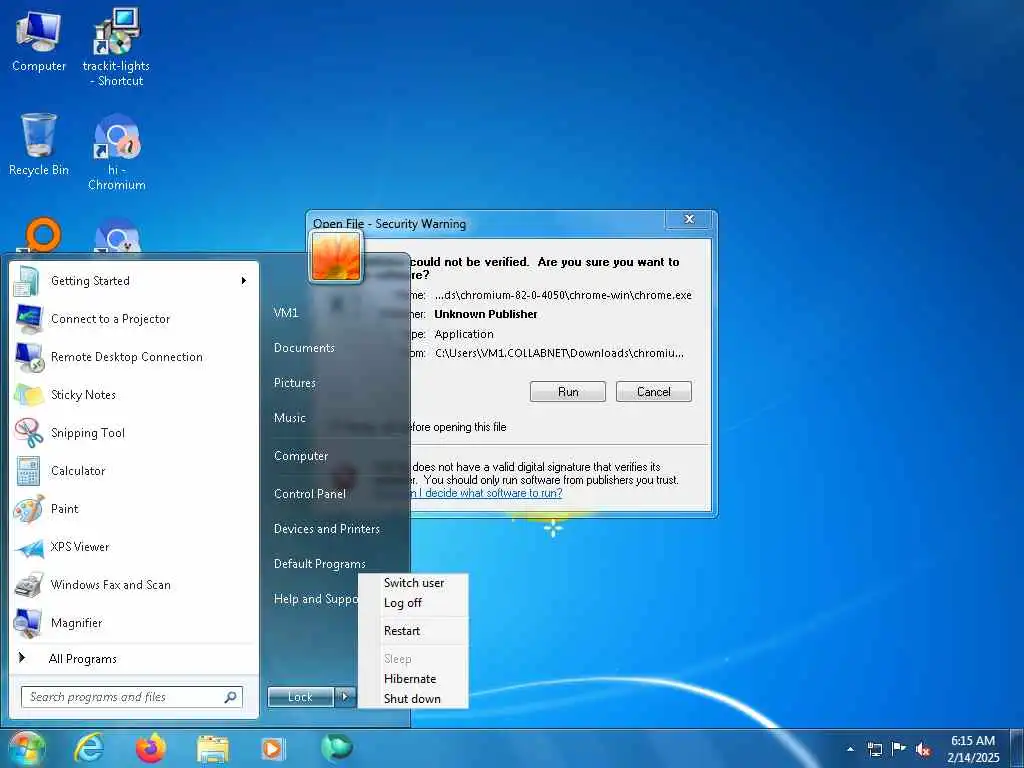Open trackit-lights Shortcut desktop icon
1024x768 pixels.
click(x=116, y=47)
